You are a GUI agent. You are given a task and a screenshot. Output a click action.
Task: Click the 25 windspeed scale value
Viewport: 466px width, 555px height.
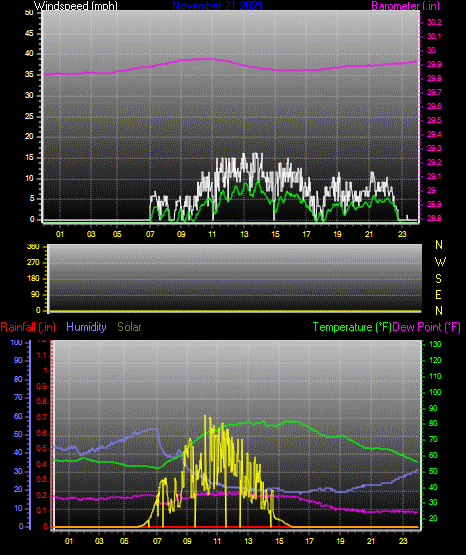coord(29,116)
